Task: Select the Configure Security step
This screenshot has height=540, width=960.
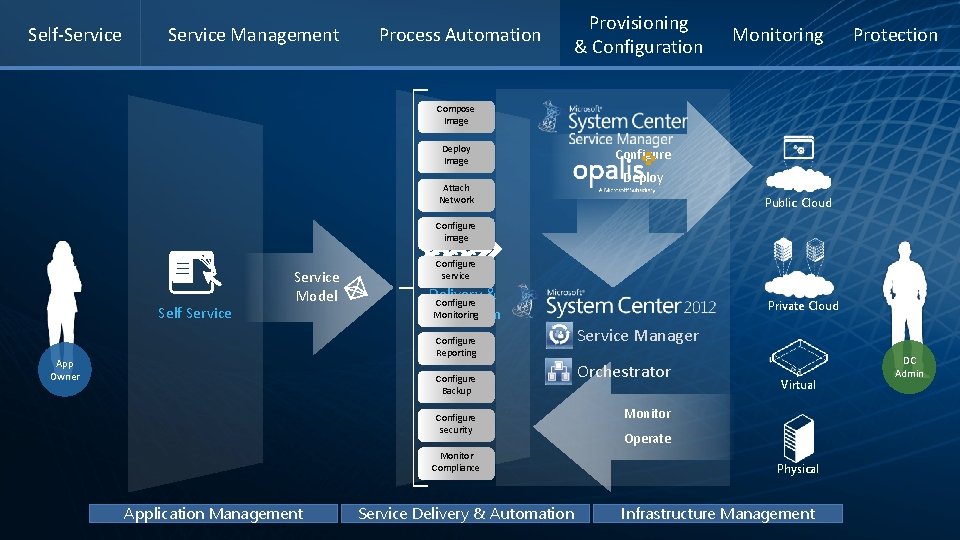Action: point(456,424)
